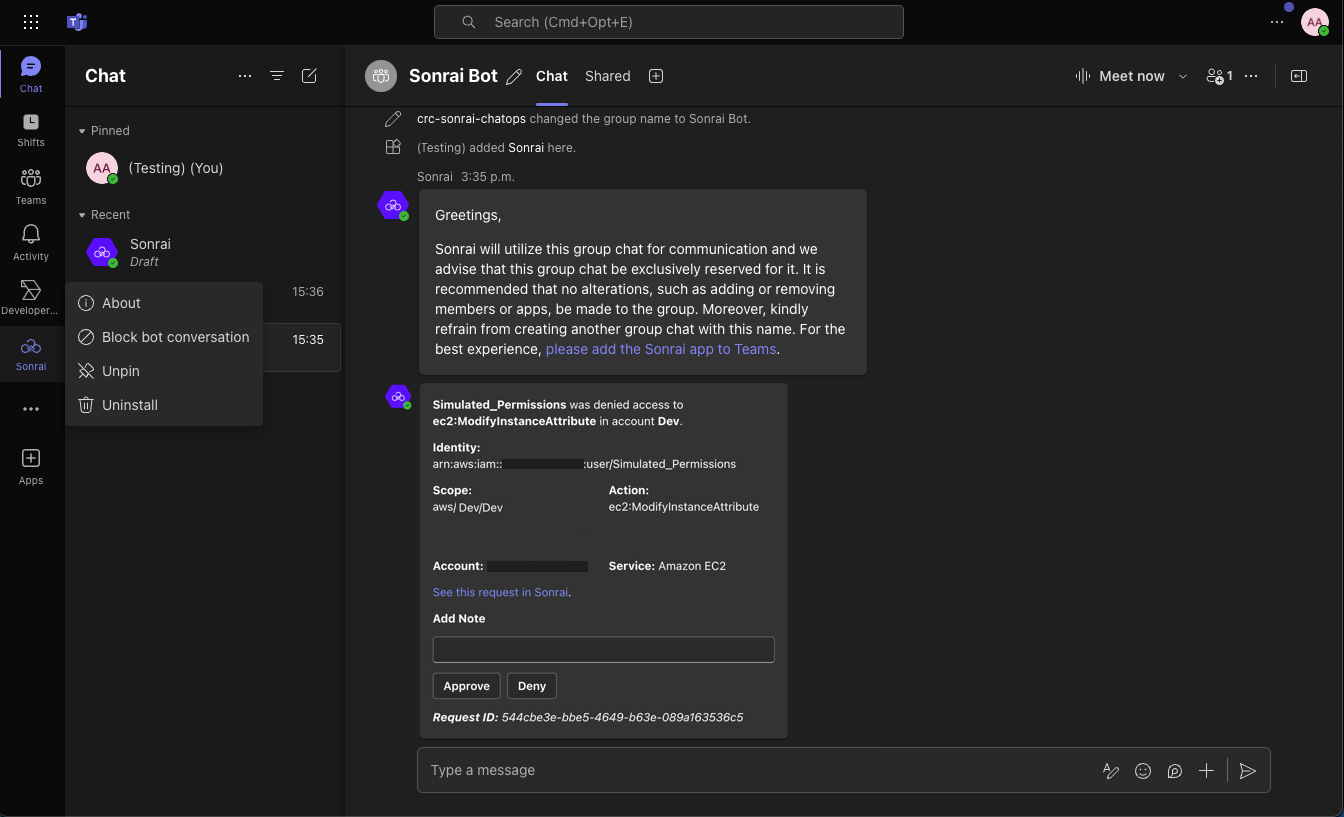
Task: Open the app launcher grid icon
Action: (x=31, y=22)
